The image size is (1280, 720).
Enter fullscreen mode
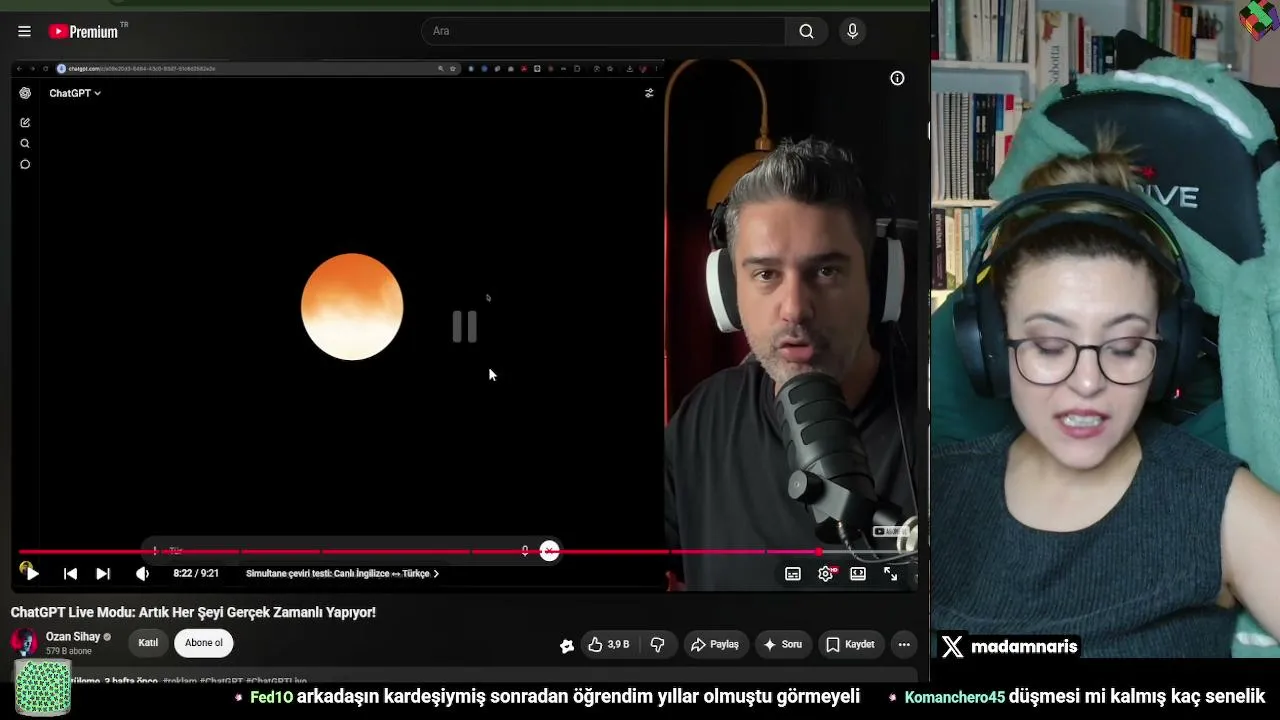tap(890, 574)
